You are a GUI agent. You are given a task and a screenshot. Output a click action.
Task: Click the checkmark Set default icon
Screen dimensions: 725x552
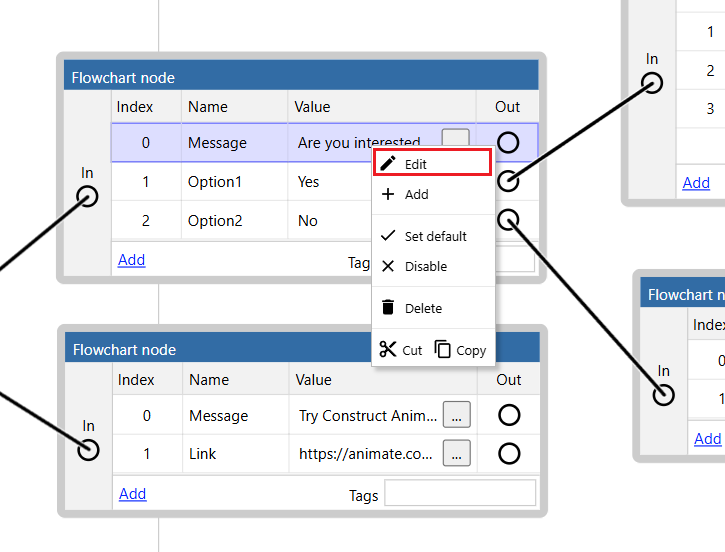click(x=388, y=237)
